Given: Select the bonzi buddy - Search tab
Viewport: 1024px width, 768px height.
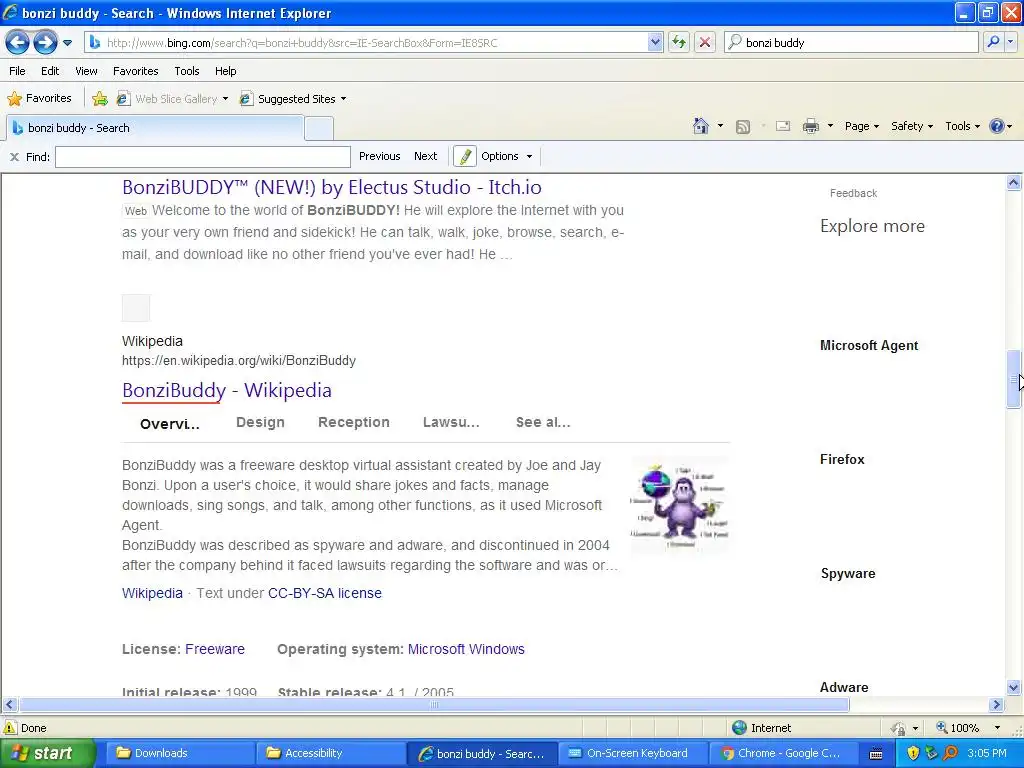Looking at the screenshot, I should tap(155, 128).
